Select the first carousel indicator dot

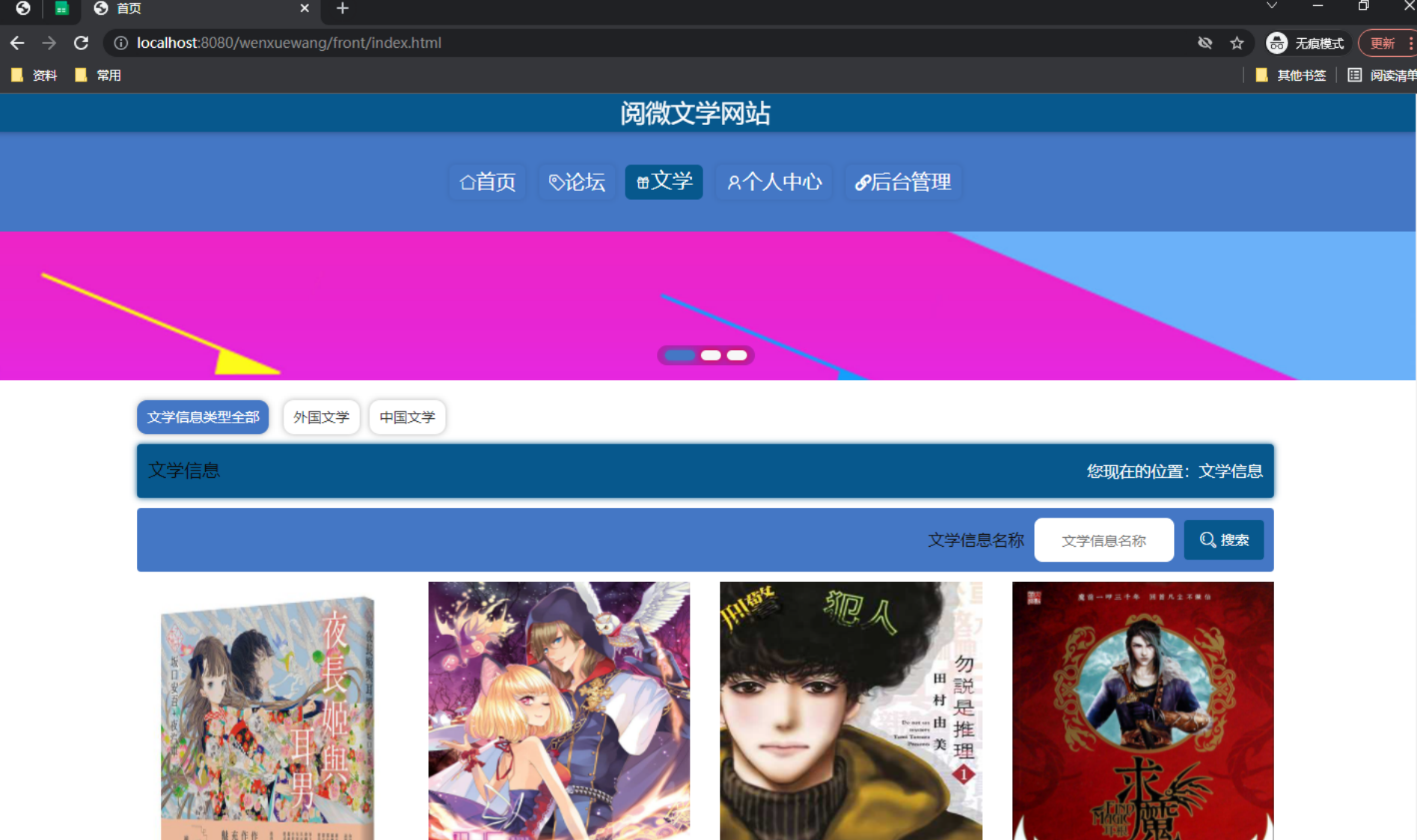679,355
